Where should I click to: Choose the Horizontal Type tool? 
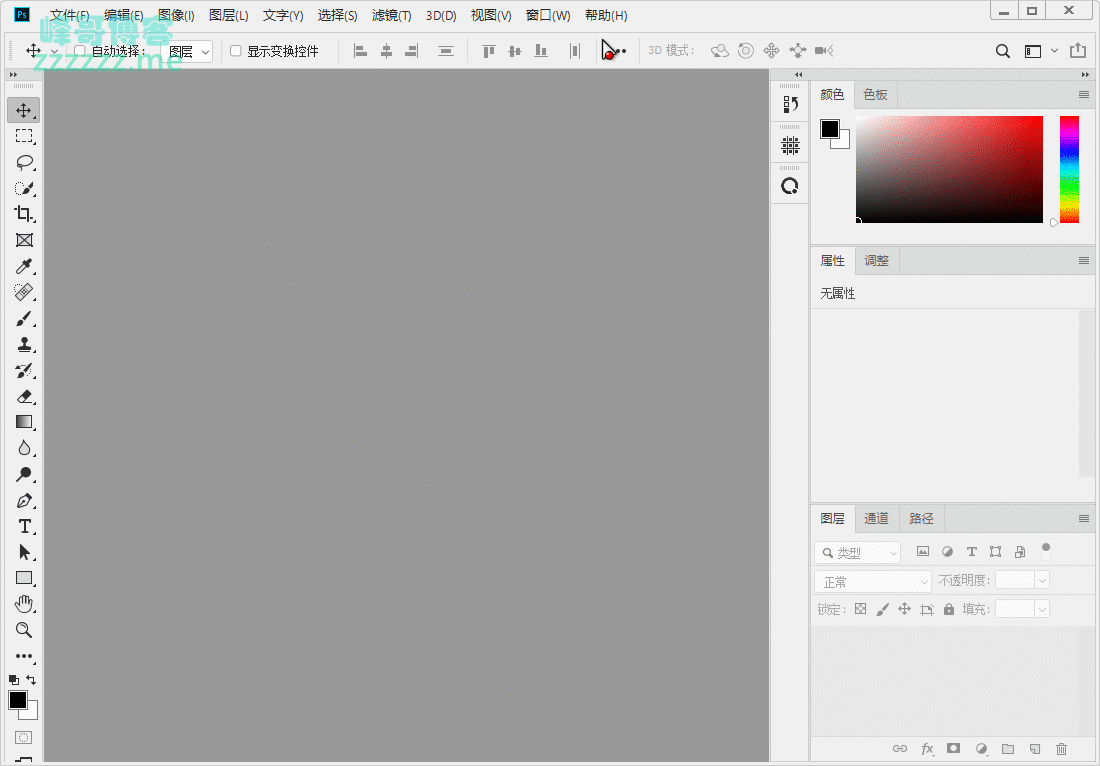click(x=24, y=526)
